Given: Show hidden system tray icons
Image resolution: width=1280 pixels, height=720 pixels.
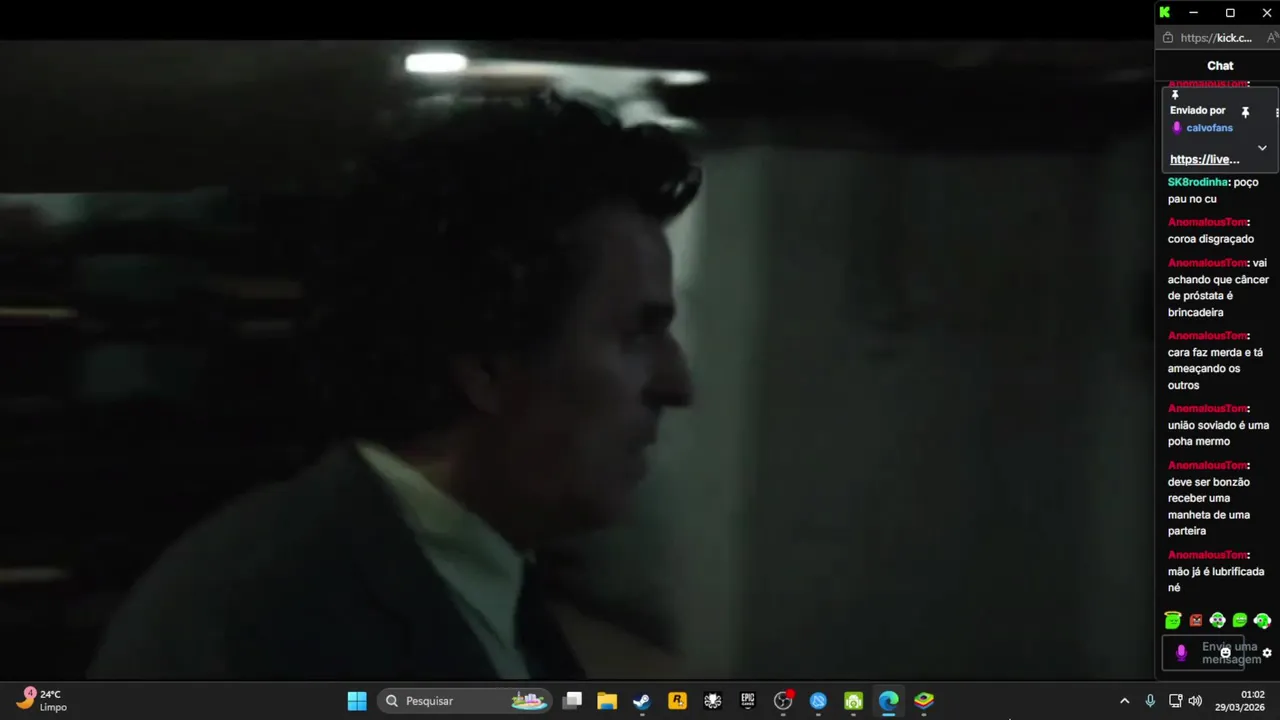Looking at the screenshot, I should (x=1124, y=701).
